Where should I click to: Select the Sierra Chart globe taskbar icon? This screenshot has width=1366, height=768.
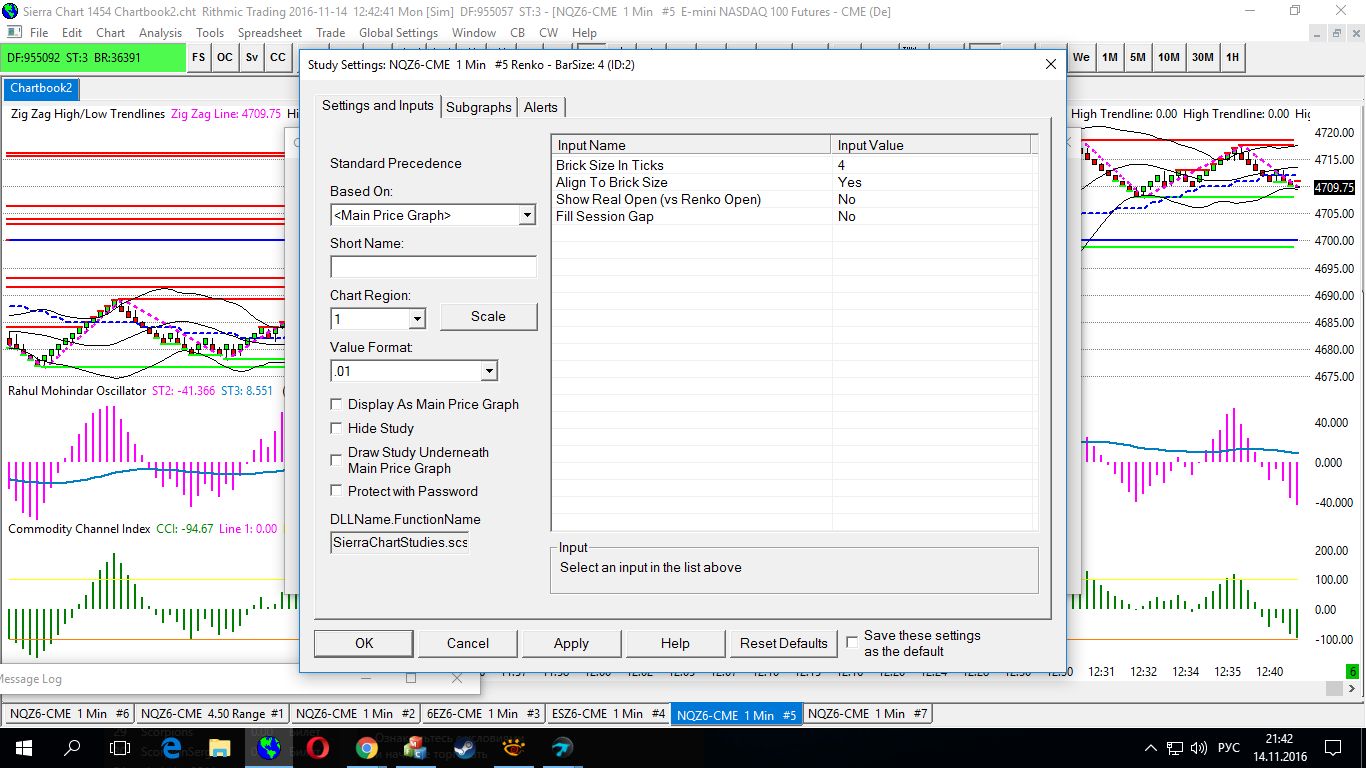coord(268,748)
